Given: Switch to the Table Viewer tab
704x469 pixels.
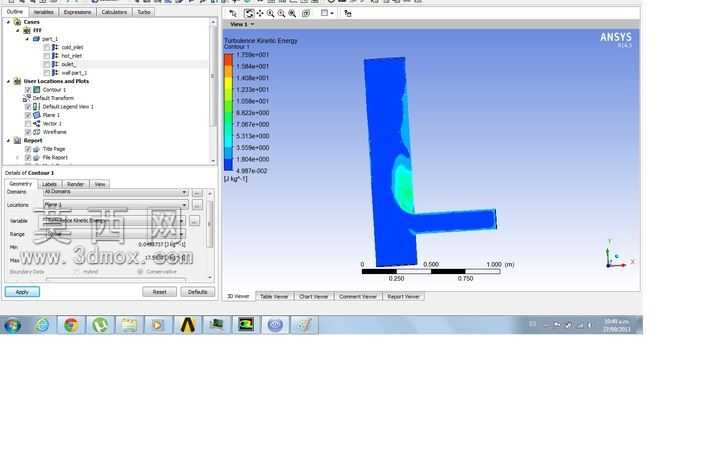Looking at the screenshot, I should click(274, 297).
